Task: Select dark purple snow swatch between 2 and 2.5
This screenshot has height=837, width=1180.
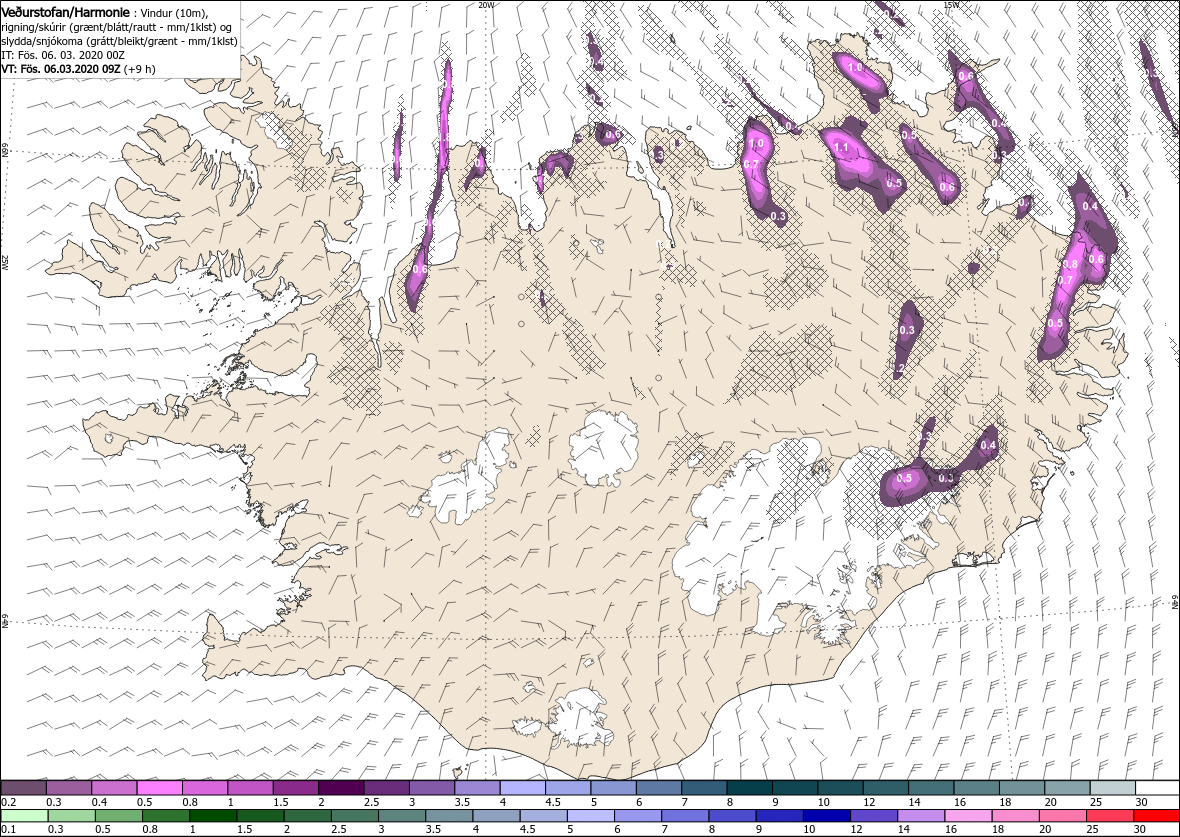Action: tap(341, 787)
